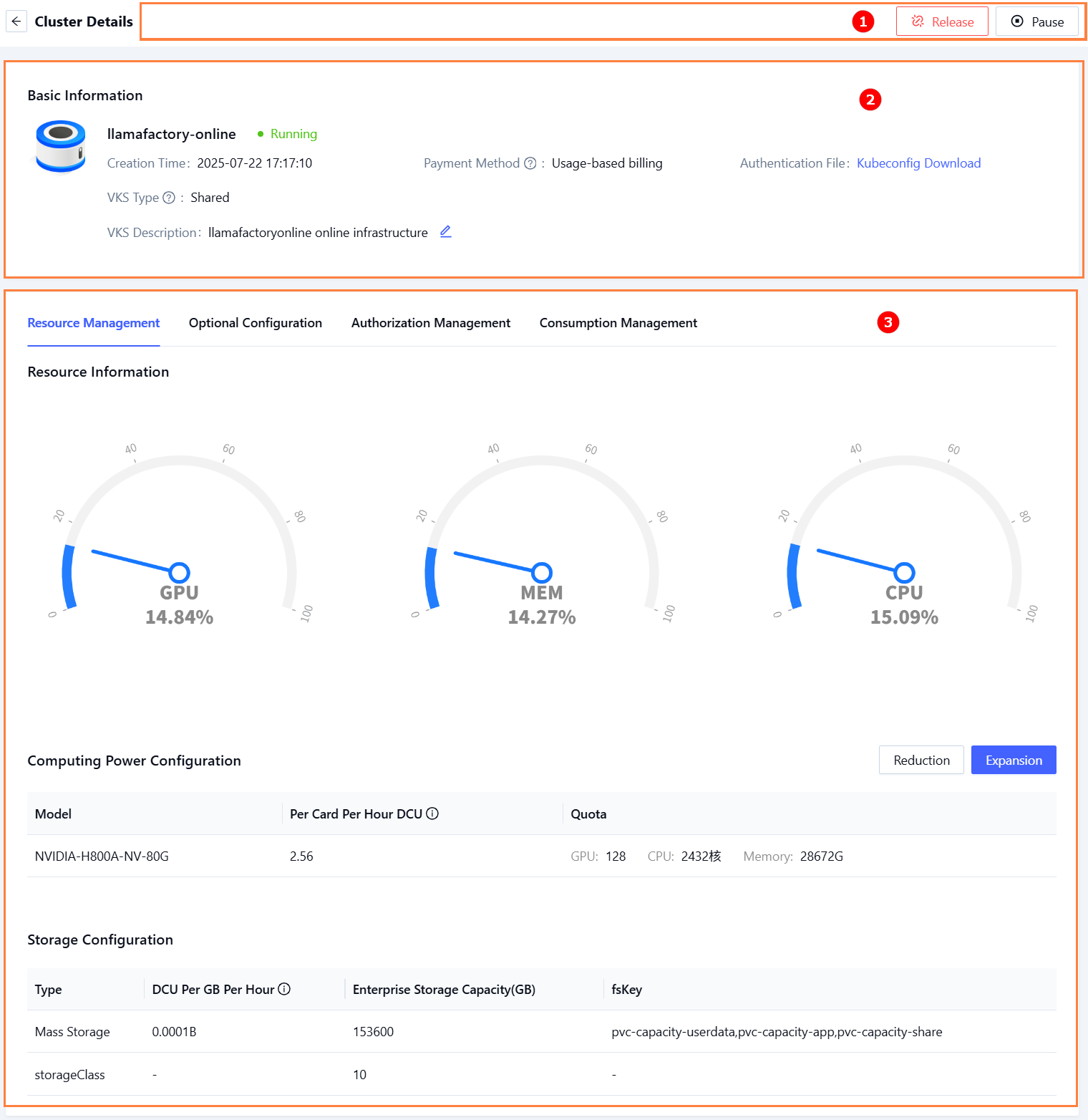Click the NVIDIA-H800A-NV-80G model row

(x=102, y=856)
